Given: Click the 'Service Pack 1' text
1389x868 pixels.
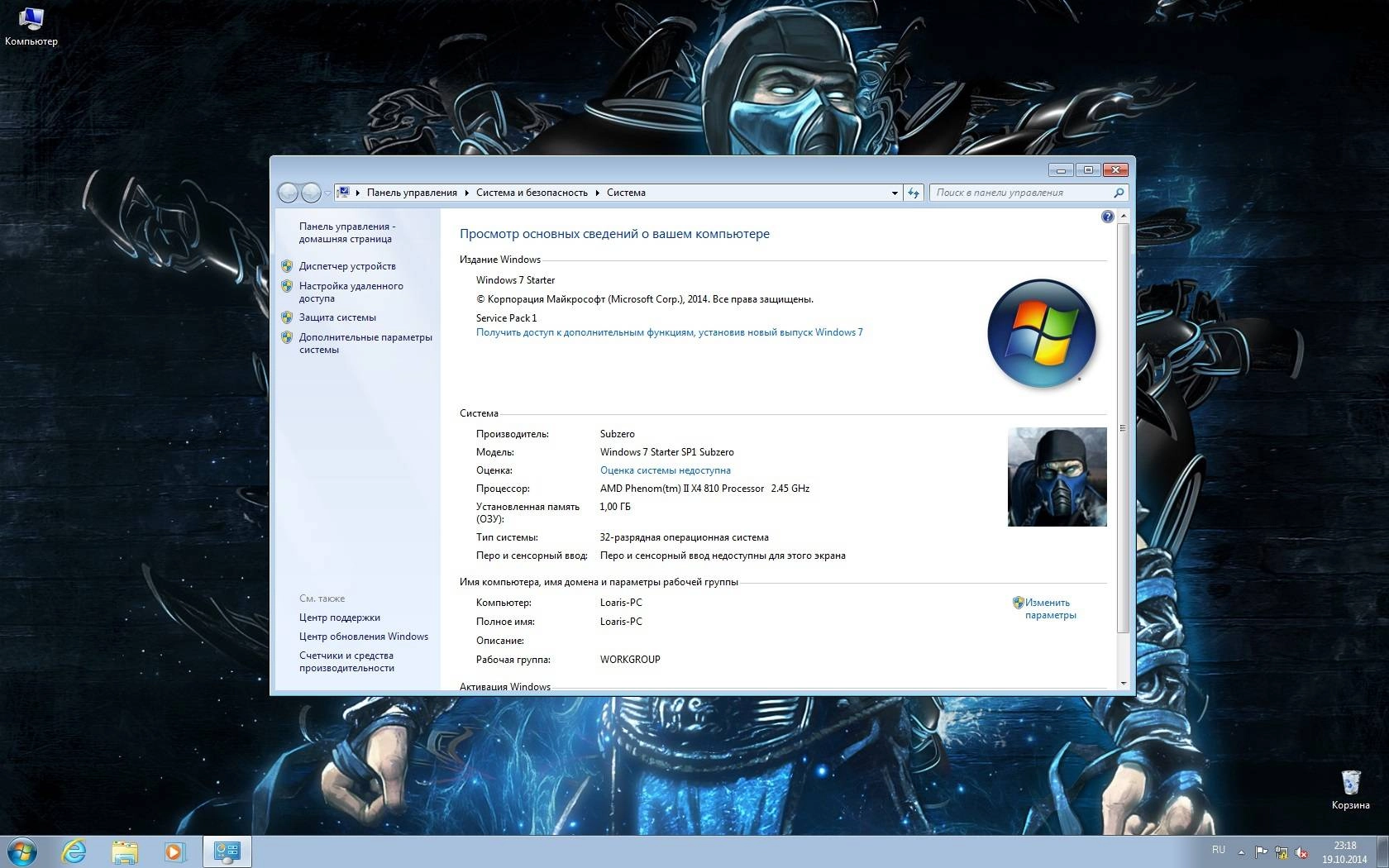Looking at the screenshot, I should [x=506, y=318].
